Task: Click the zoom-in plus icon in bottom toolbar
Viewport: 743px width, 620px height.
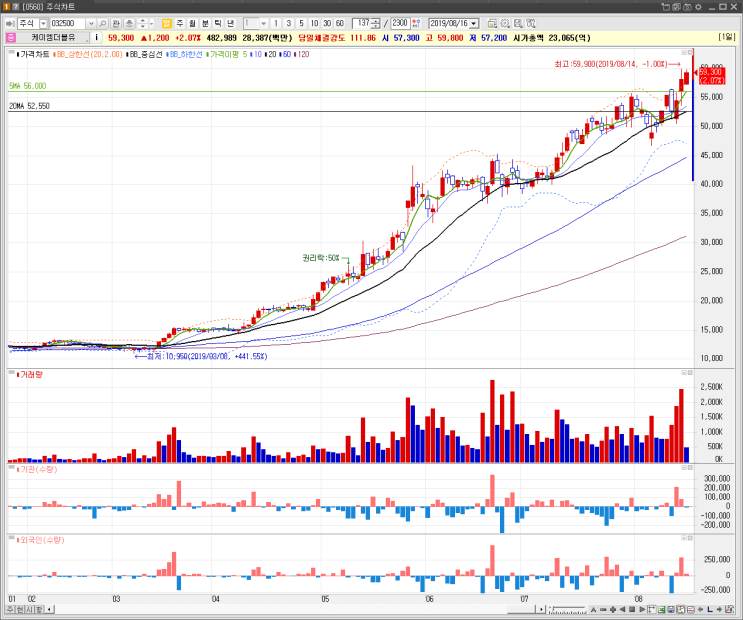Action: [613, 610]
